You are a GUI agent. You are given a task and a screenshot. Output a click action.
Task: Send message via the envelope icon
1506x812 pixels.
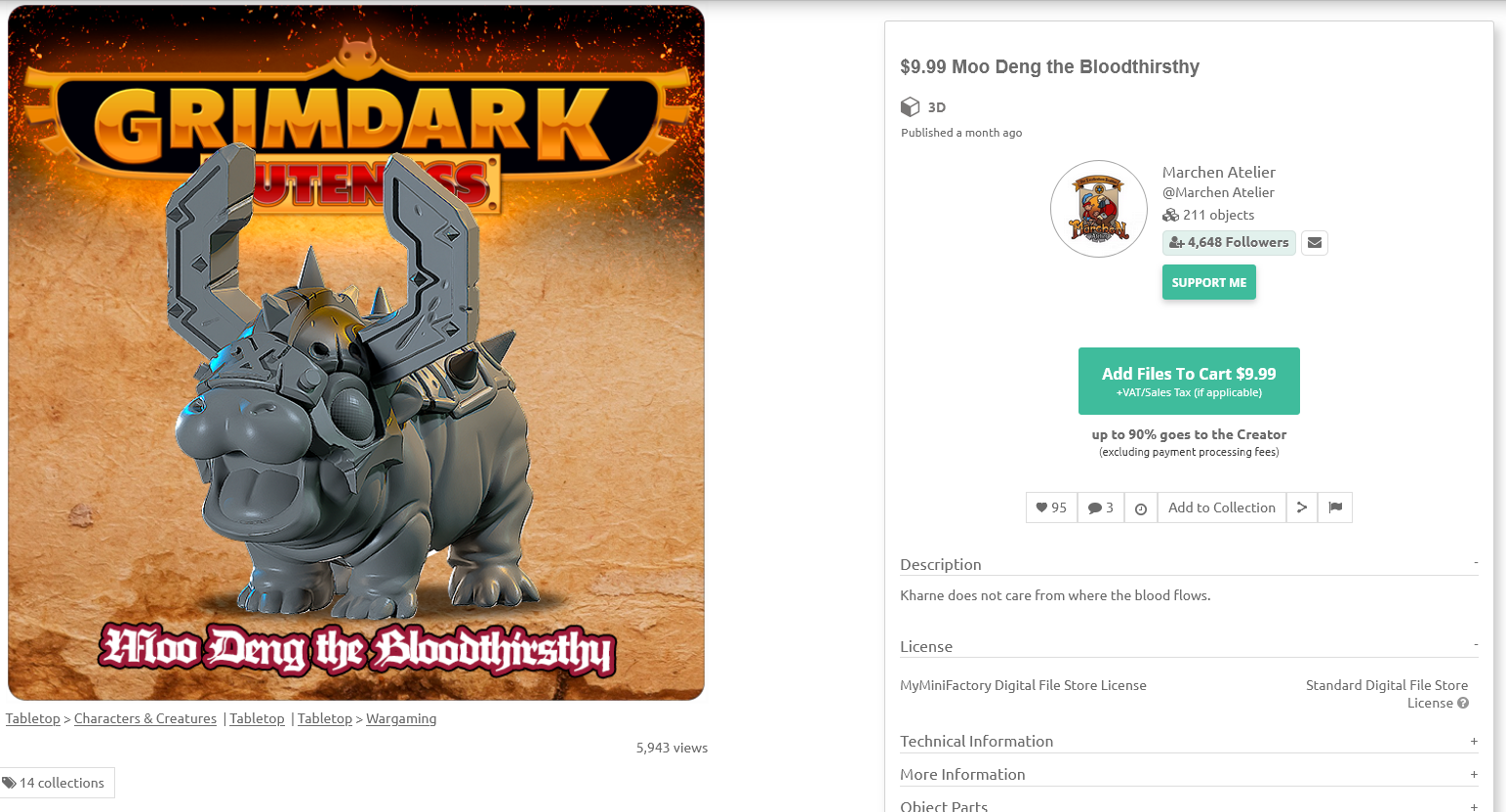1315,243
